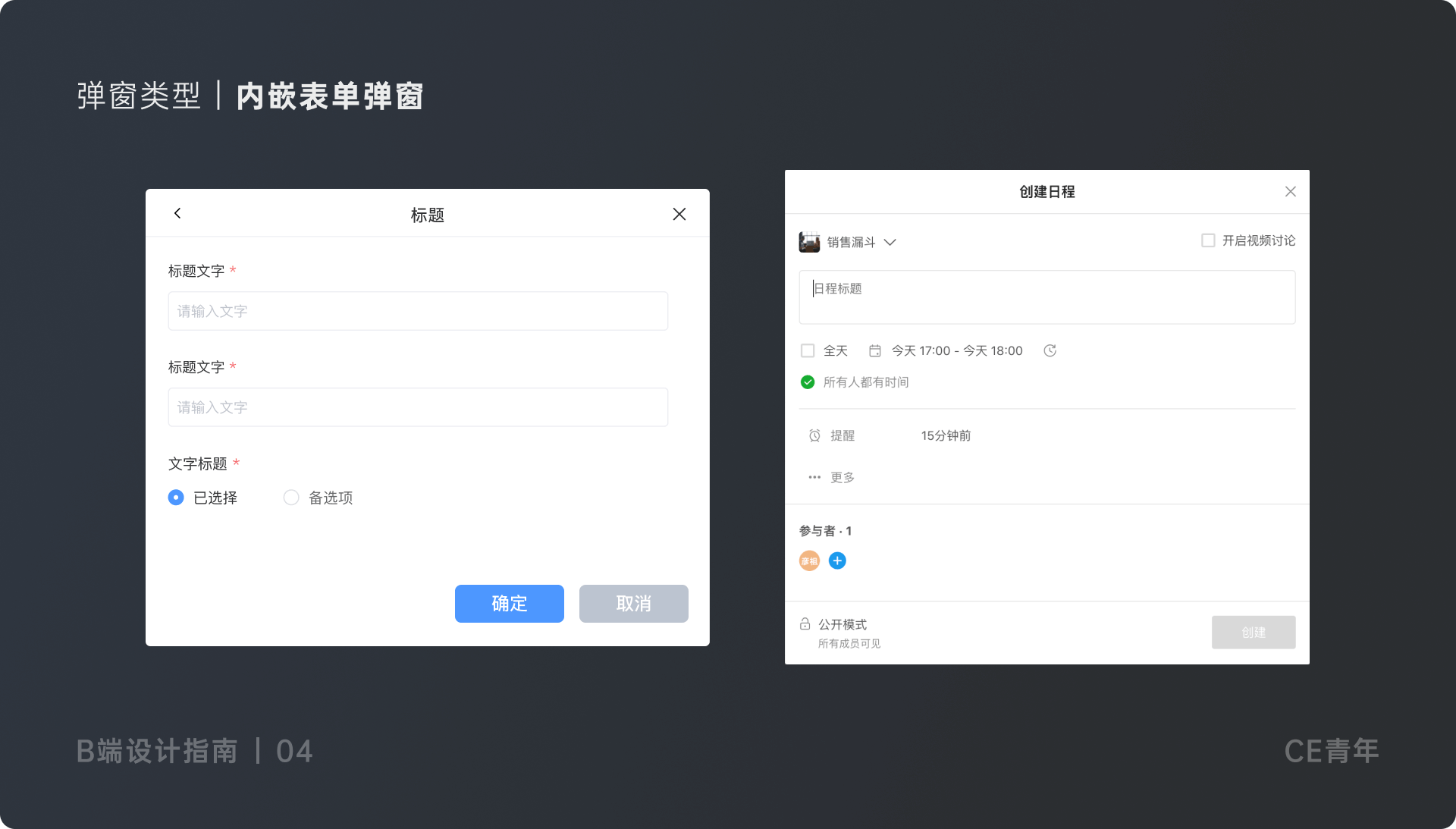The width and height of the screenshot is (1456, 829).
Task: Click the repeat clock icon after the time
Action: pos(1050,350)
